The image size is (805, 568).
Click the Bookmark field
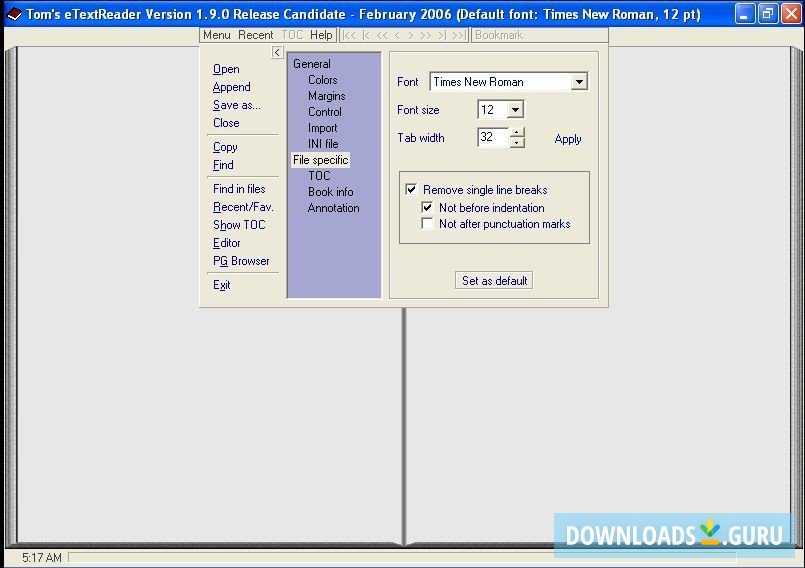(540, 35)
